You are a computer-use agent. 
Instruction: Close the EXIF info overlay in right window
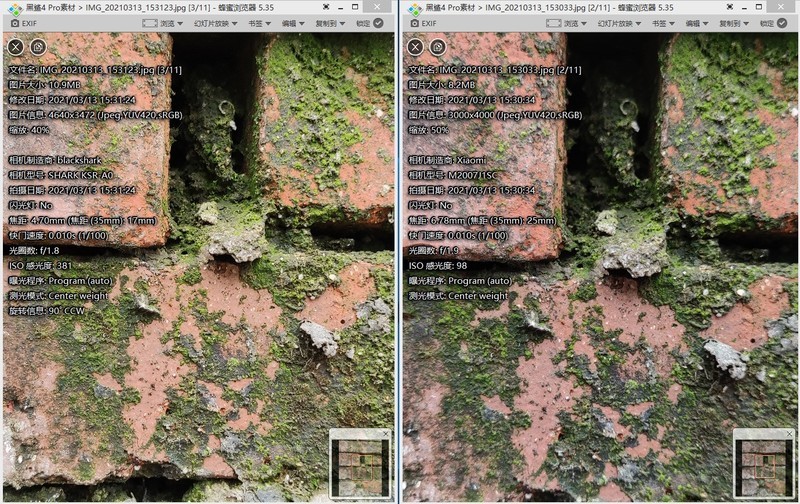[416, 46]
